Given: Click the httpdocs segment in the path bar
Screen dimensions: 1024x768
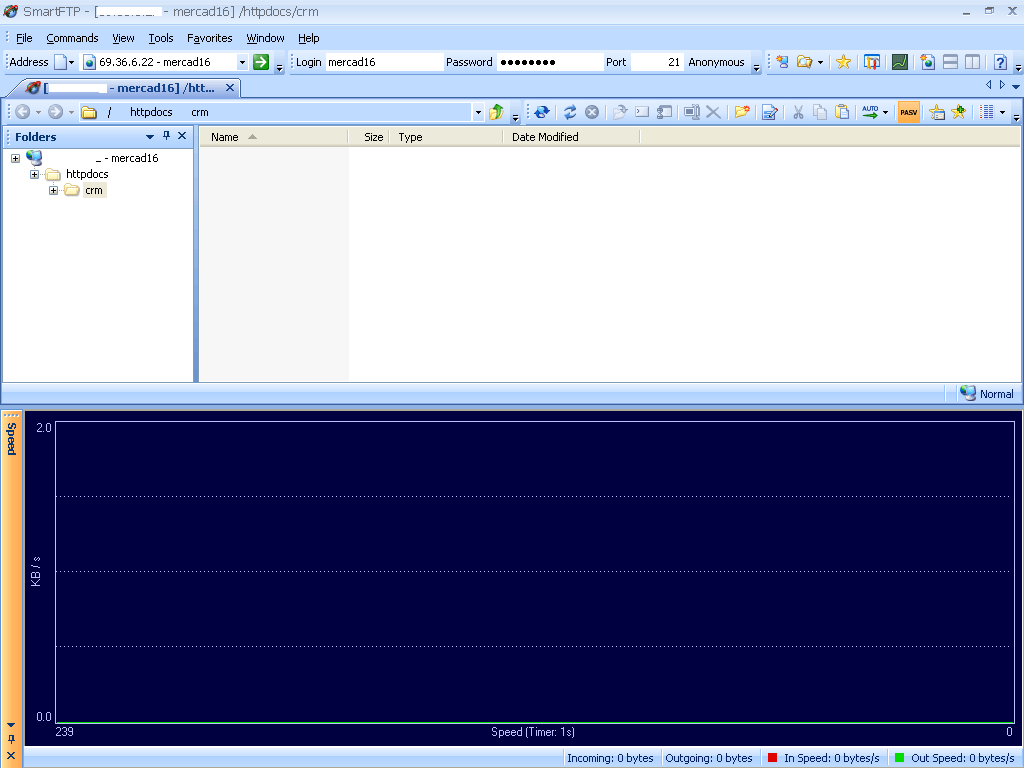Looking at the screenshot, I should (x=151, y=112).
